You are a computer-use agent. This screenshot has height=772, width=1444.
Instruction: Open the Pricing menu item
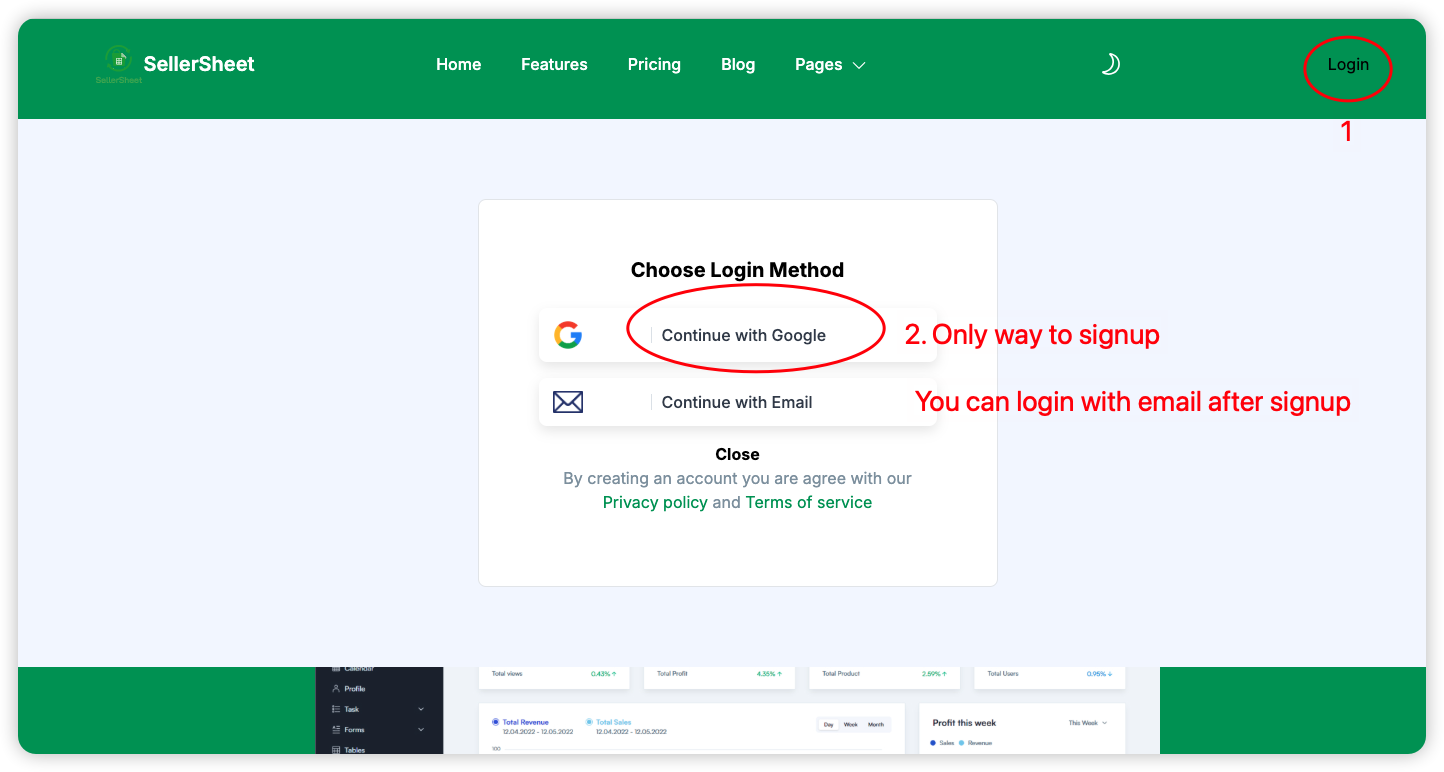[x=654, y=64]
